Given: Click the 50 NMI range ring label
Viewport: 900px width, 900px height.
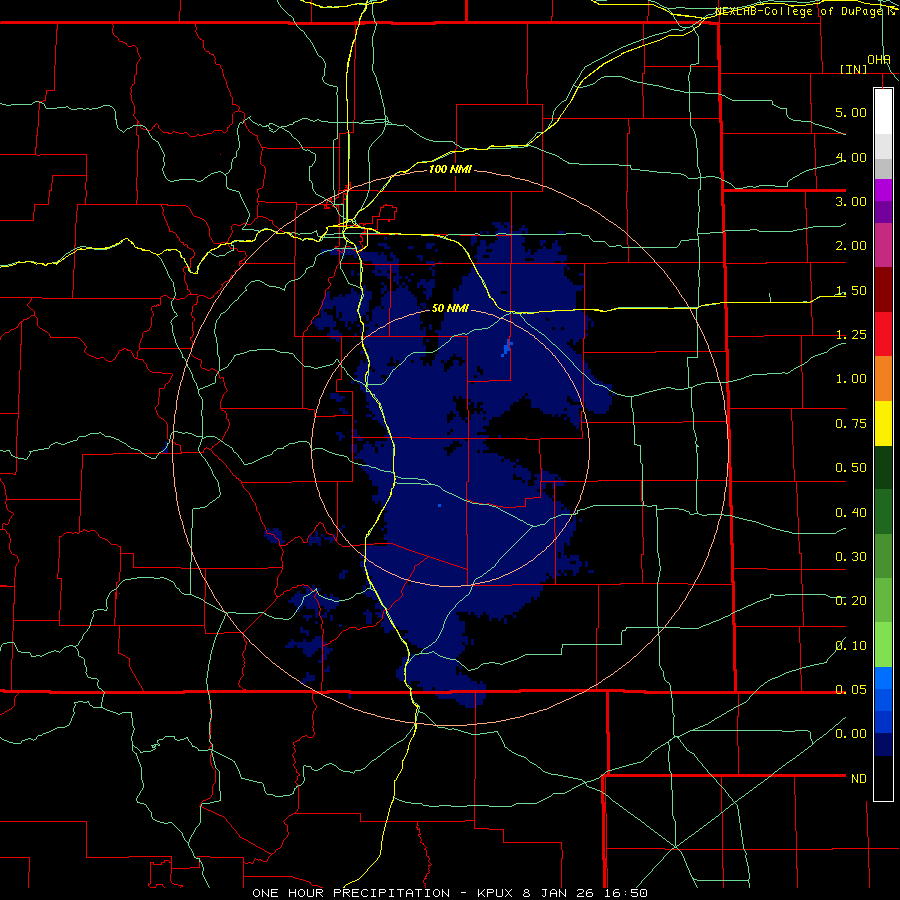Looking at the screenshot, I should [x=450, y=308].
